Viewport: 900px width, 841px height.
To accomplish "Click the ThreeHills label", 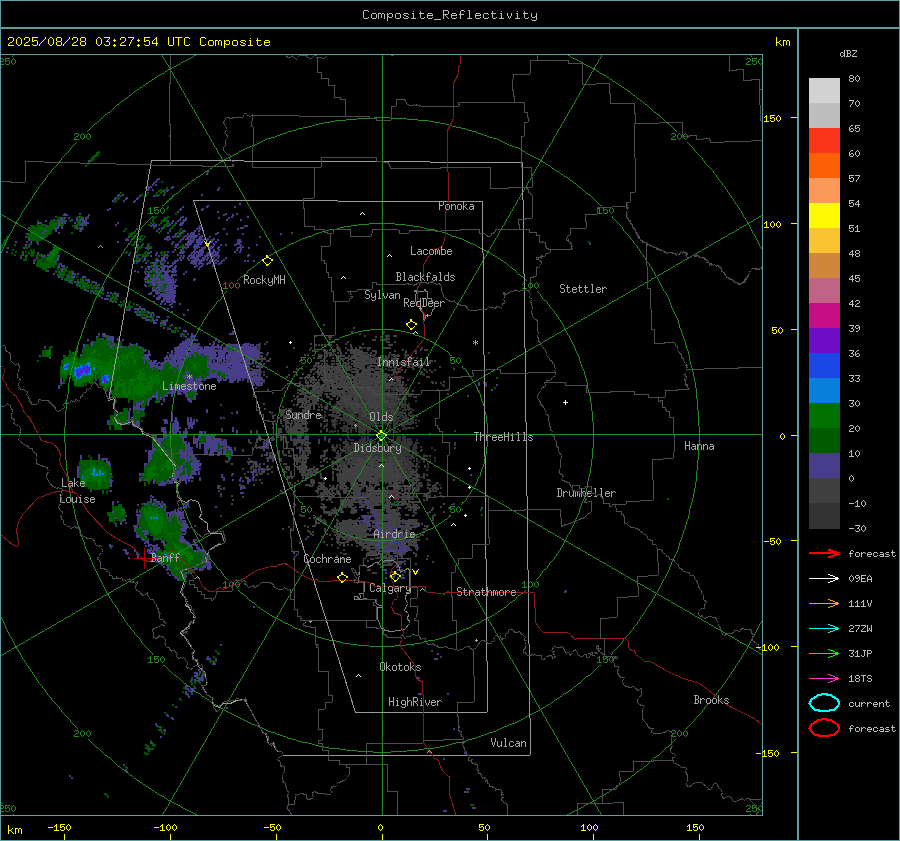I will (x=503, y=437).
